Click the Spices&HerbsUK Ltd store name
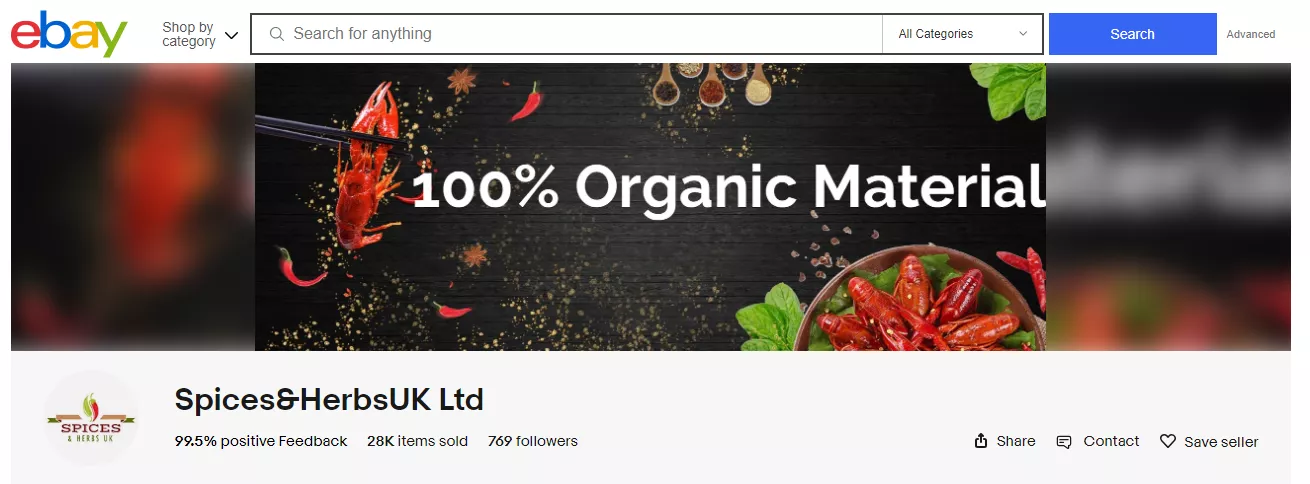Viewport: 1310px width, 484px height. point(329,400)
